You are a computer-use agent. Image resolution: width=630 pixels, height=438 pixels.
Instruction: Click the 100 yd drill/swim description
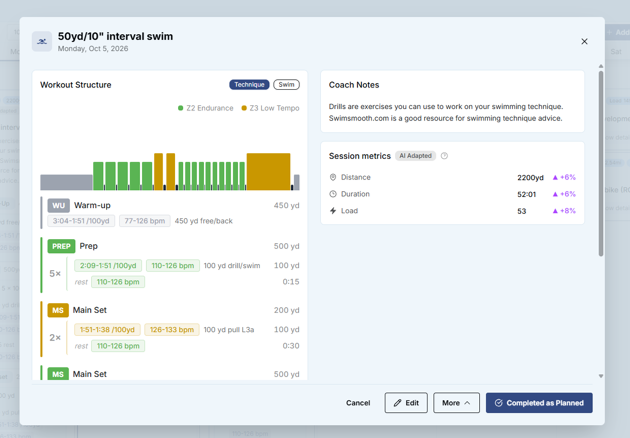click(x=232, y=266)
